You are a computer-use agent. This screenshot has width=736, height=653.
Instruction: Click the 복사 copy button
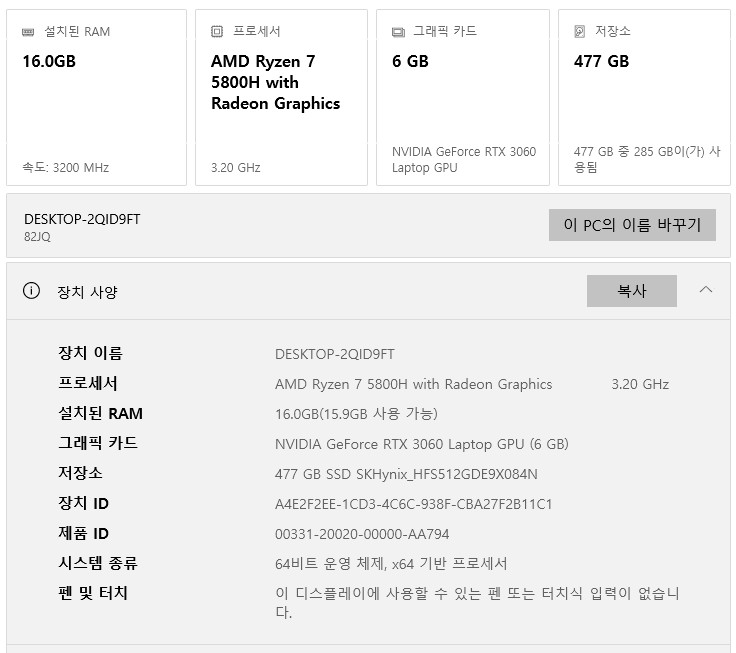point(631,291)
